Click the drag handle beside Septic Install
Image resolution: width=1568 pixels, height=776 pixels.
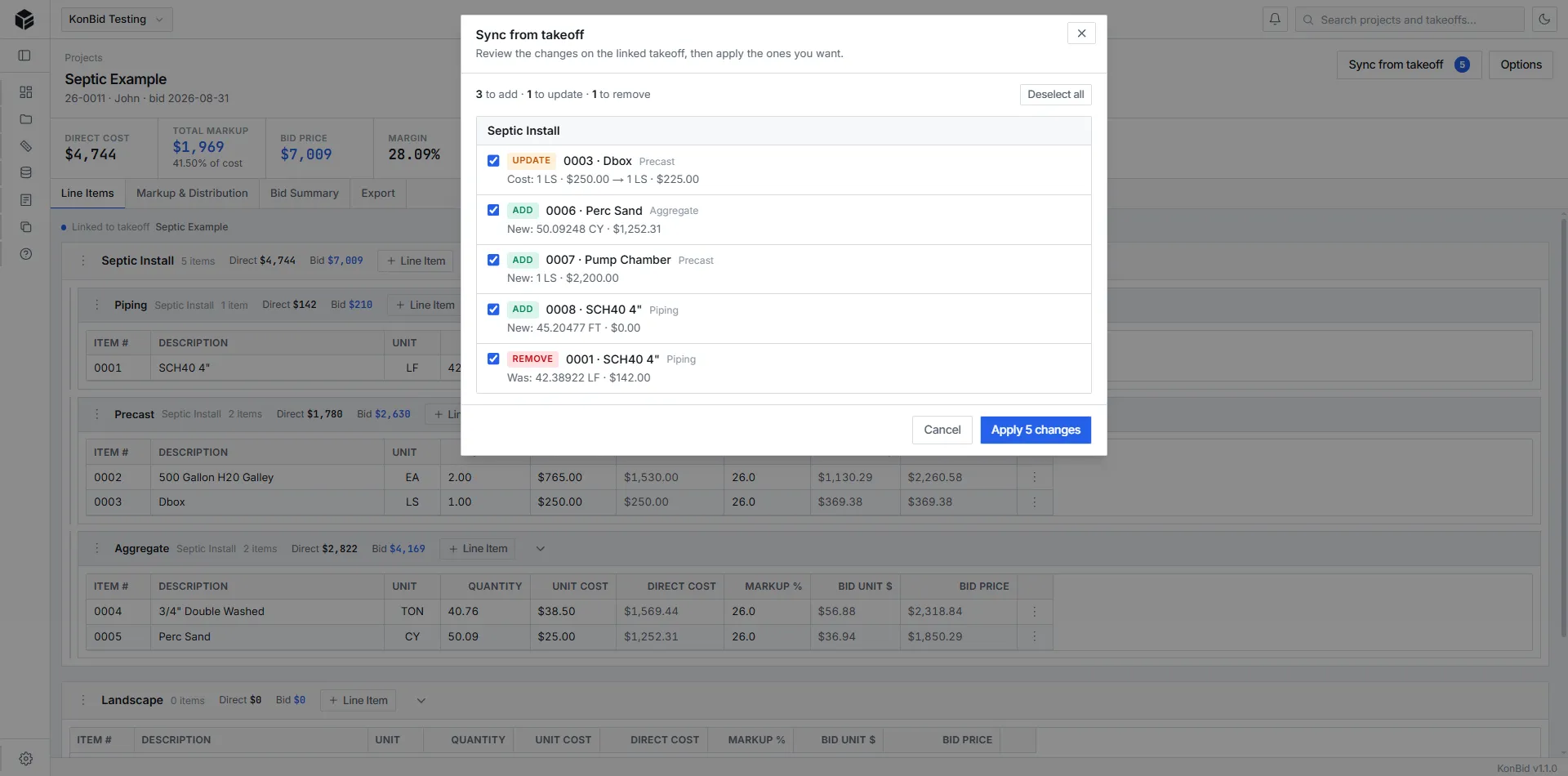click(82, 261)
